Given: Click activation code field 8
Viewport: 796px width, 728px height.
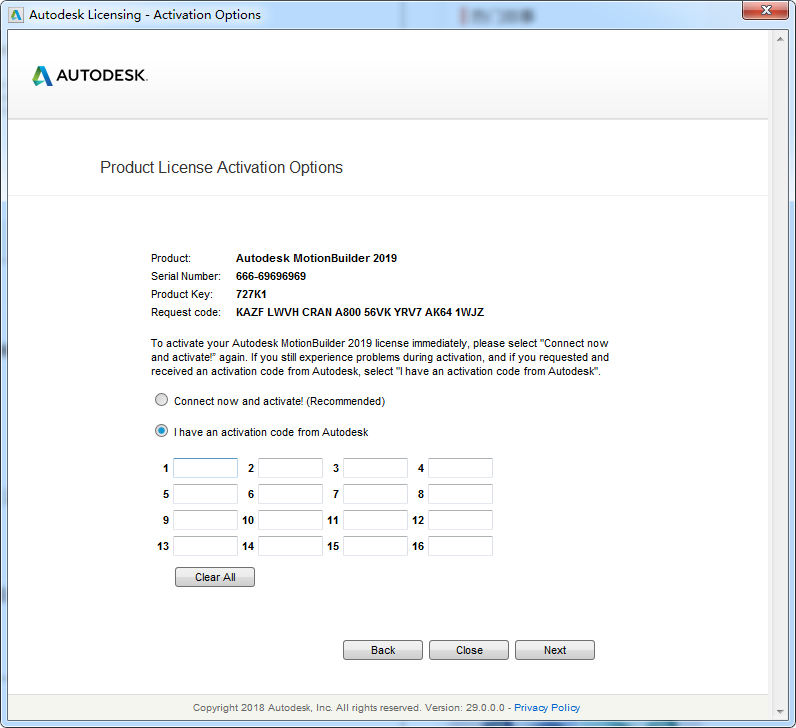Looking at the screenshot, I should pos(460,494).
